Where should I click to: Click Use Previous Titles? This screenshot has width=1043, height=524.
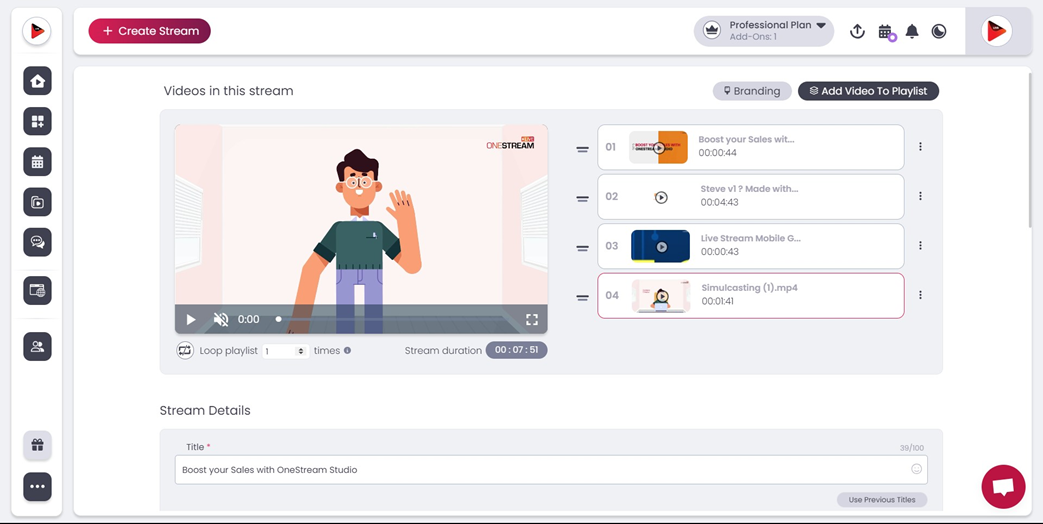coord(882,500)
